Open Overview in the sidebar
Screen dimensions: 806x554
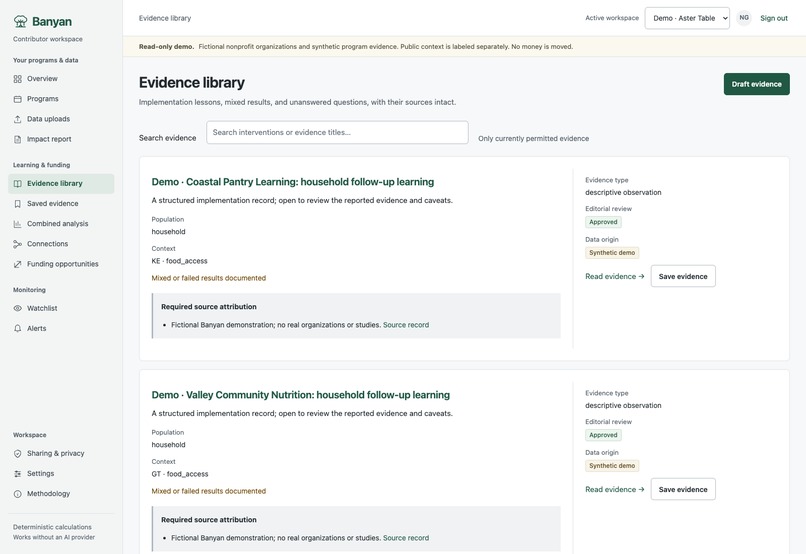click(x=61, y=79)
